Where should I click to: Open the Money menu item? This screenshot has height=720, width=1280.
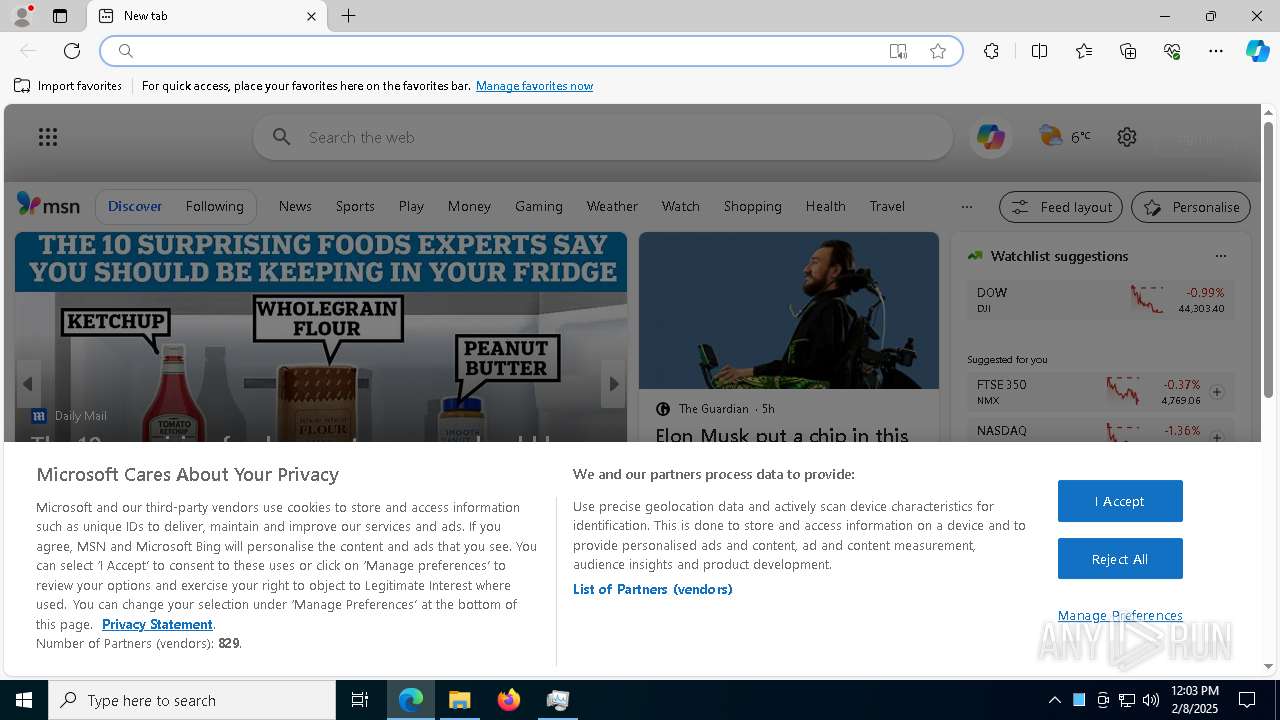click(469, 206)
